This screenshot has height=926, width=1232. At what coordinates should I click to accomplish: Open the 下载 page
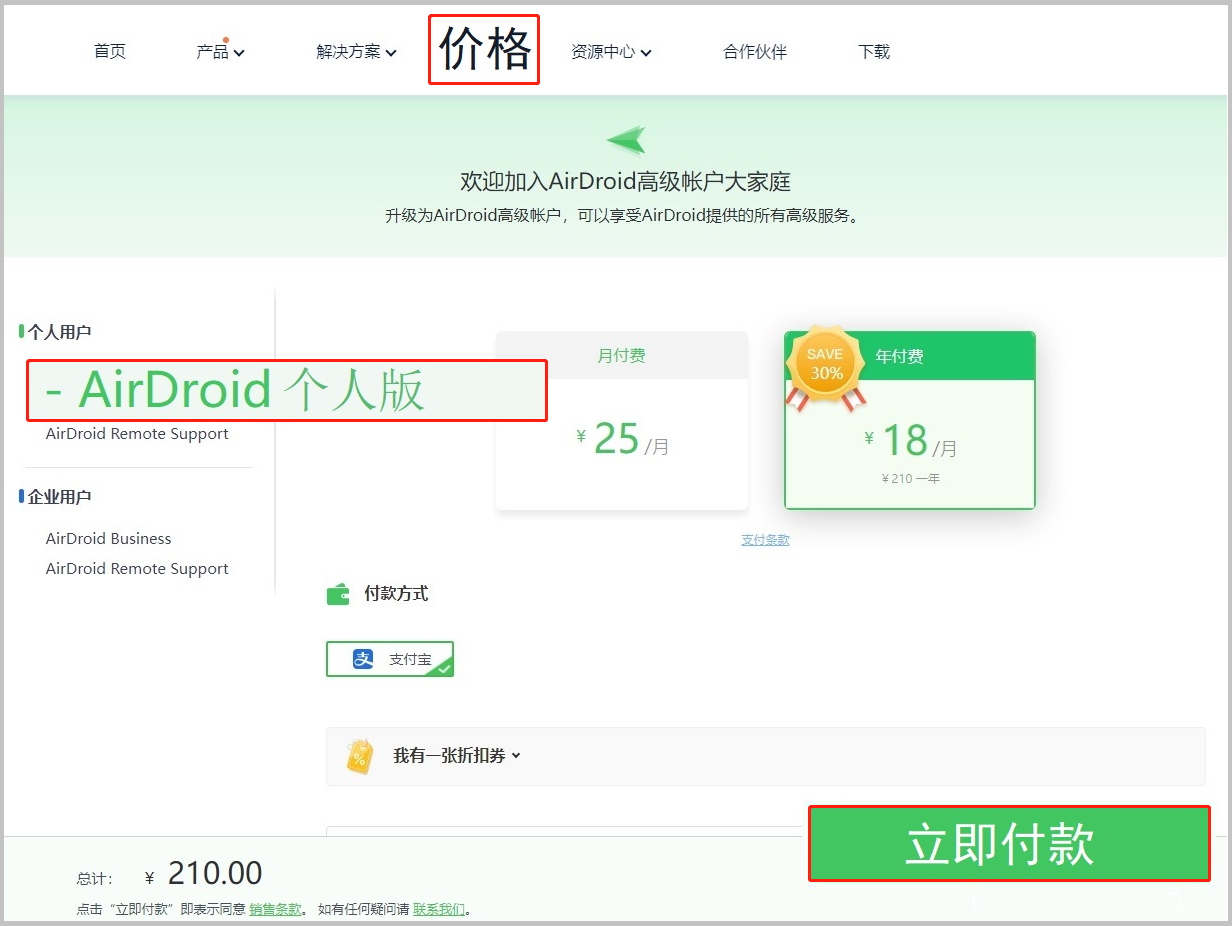(874, 52)
